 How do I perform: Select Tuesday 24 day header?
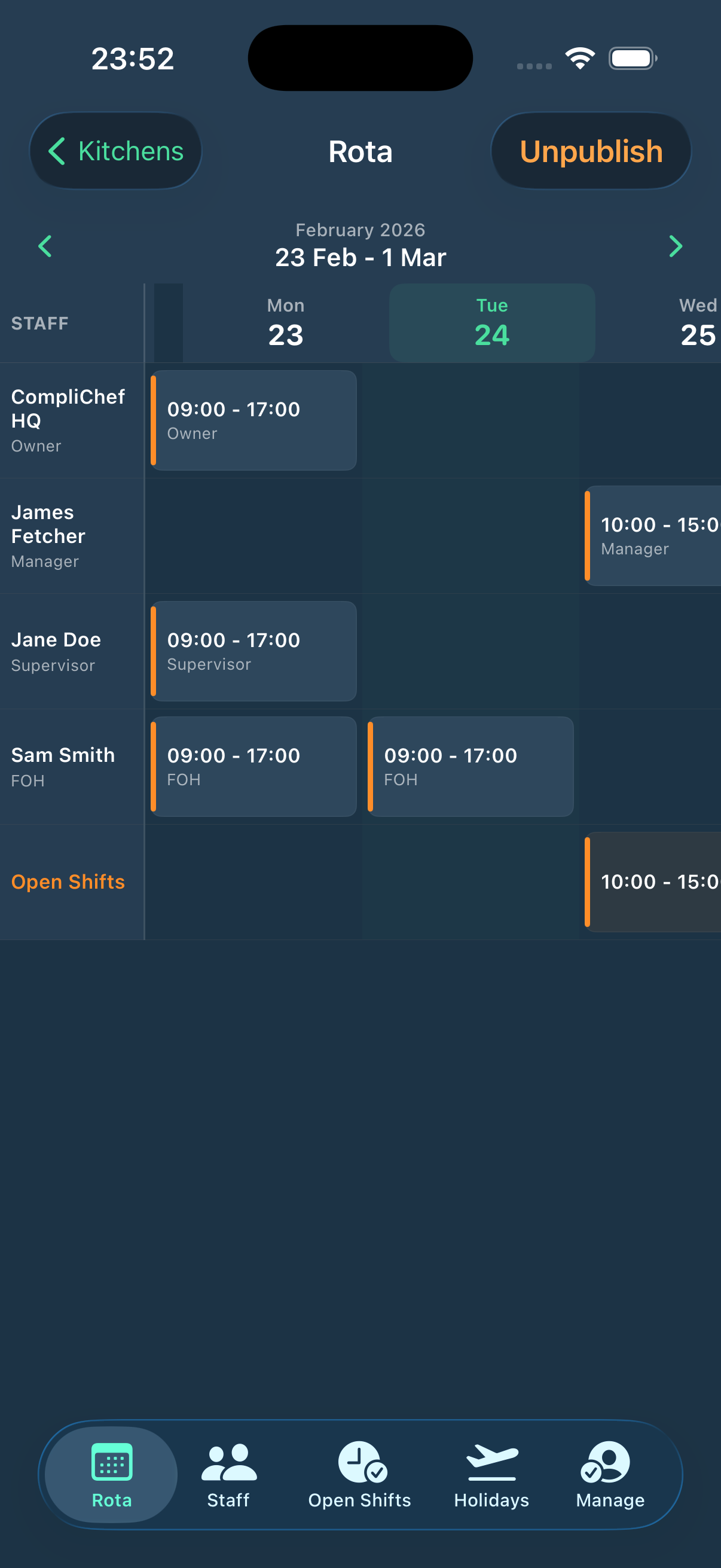[491, 322]
